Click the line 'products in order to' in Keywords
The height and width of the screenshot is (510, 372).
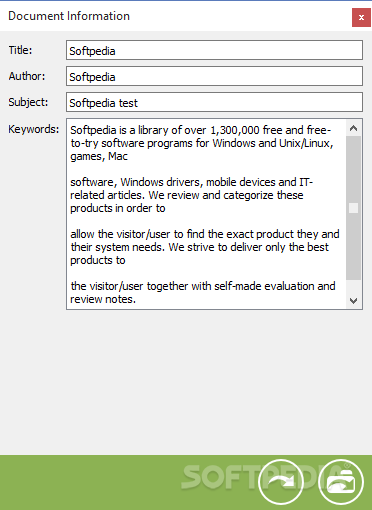pyautogui.click(x=118, y=208)
